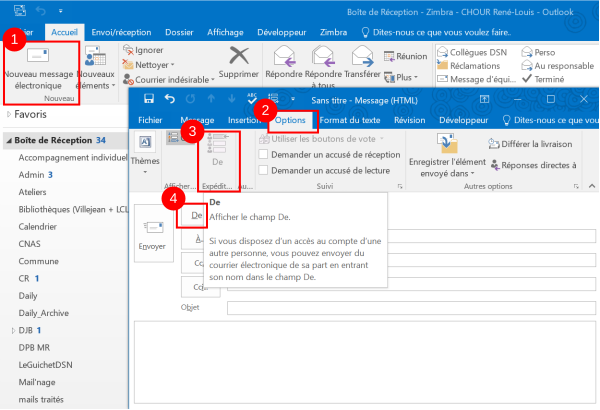Click the Répondre reply icon
This screenshot has width=600, height=410.
[285, 56]
